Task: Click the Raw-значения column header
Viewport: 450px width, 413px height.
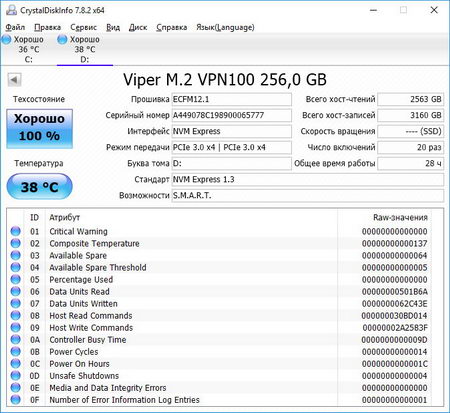Action: click(x=400, y=218)
